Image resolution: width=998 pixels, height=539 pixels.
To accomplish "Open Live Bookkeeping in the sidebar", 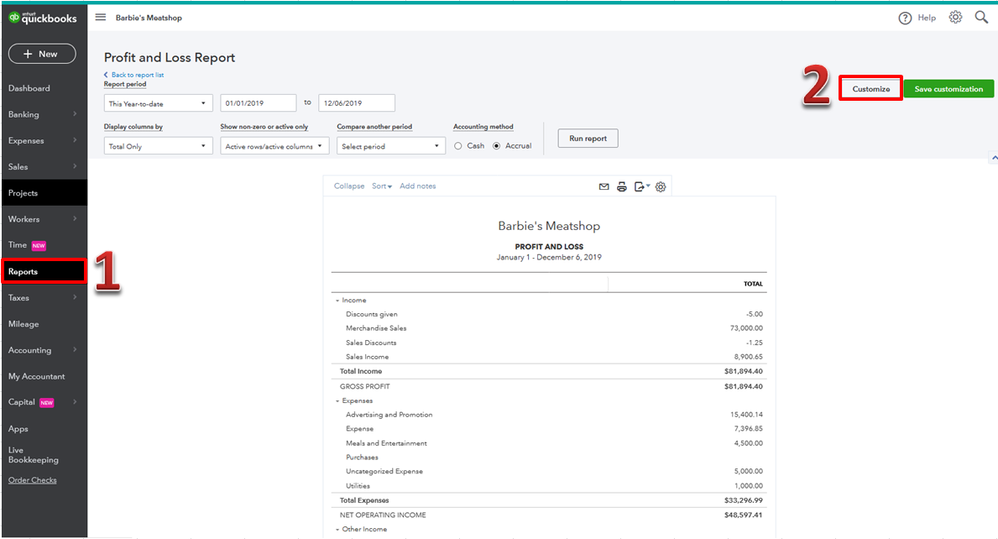I will click(33, 455).
